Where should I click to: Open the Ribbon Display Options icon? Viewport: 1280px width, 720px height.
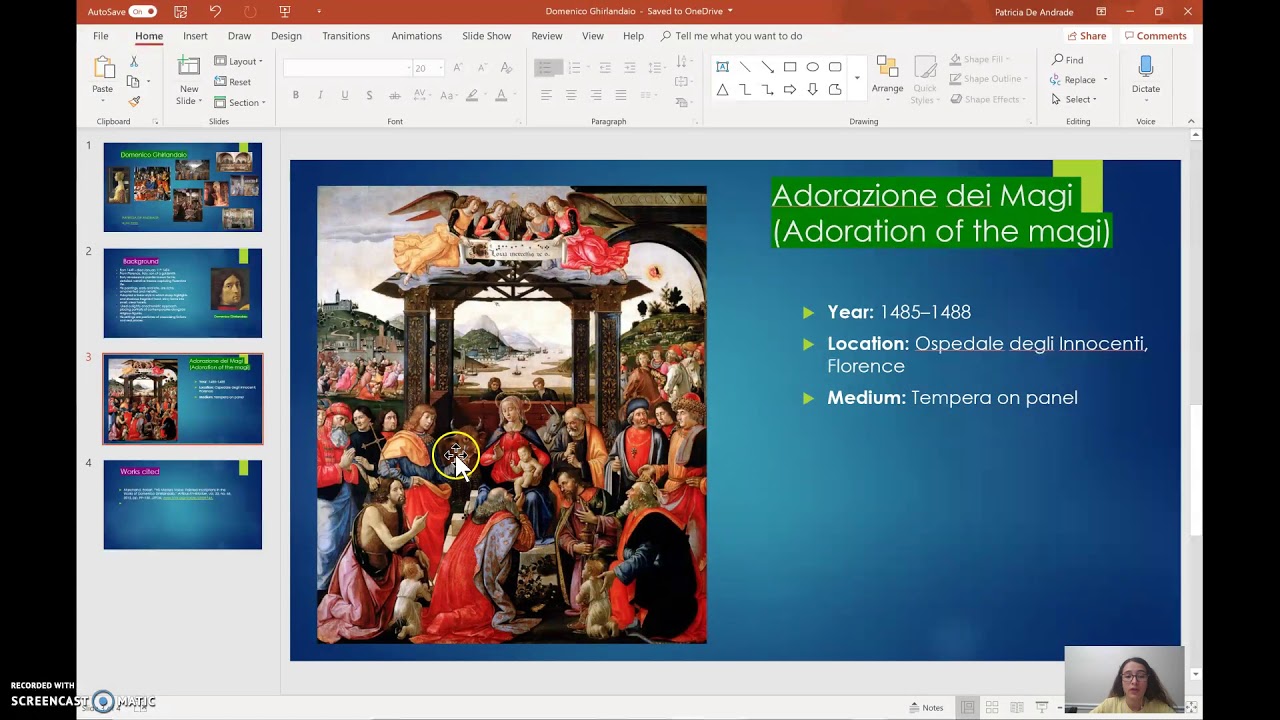tap(1101, 11)
